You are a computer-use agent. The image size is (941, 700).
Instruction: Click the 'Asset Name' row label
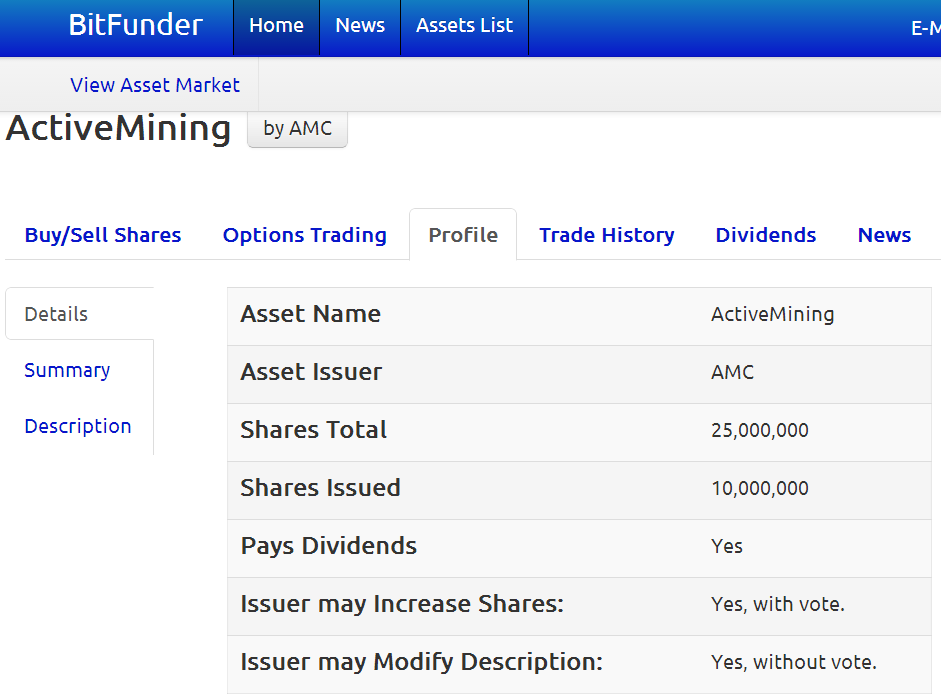coord(310,314)
